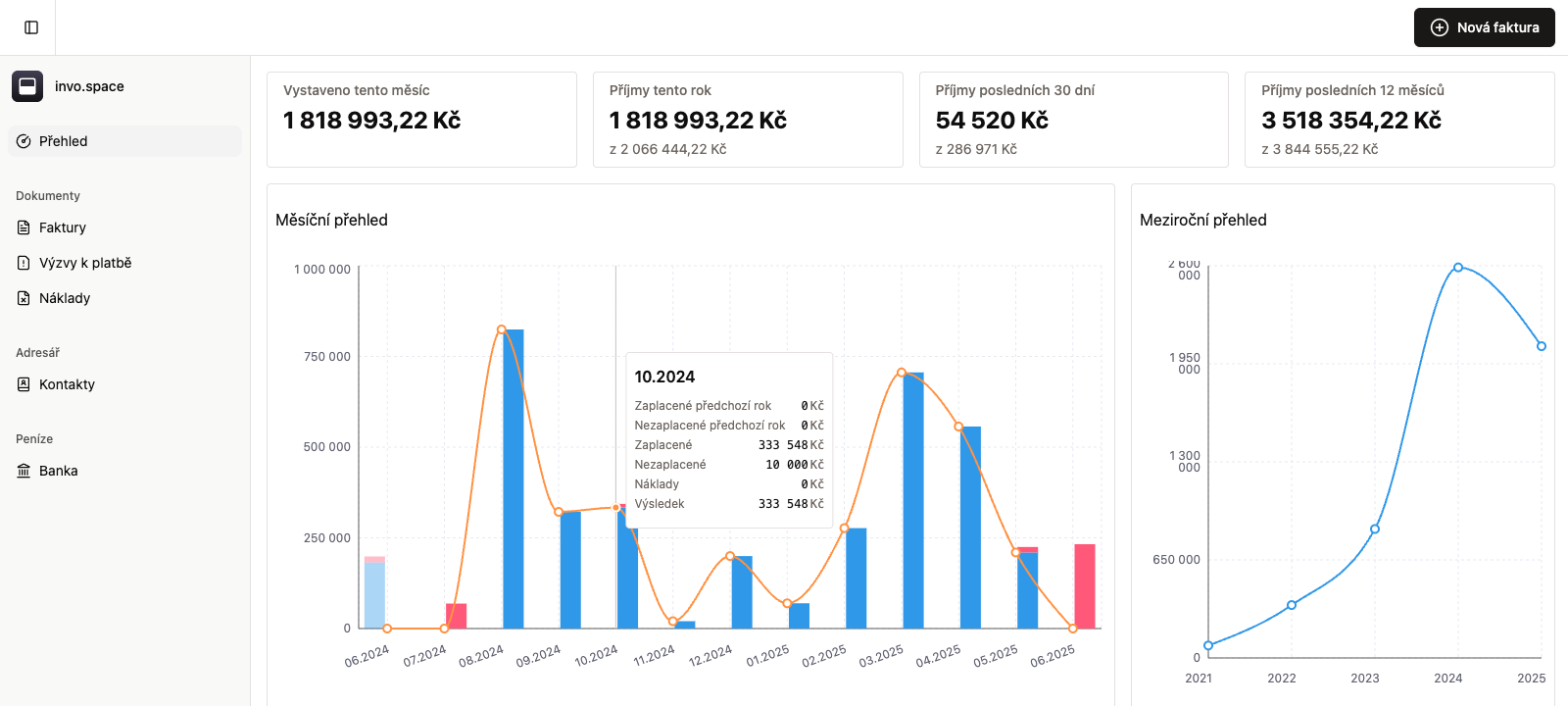1568x706 pixels.
Task: Open the Náklady section
Action: point(65,298)
